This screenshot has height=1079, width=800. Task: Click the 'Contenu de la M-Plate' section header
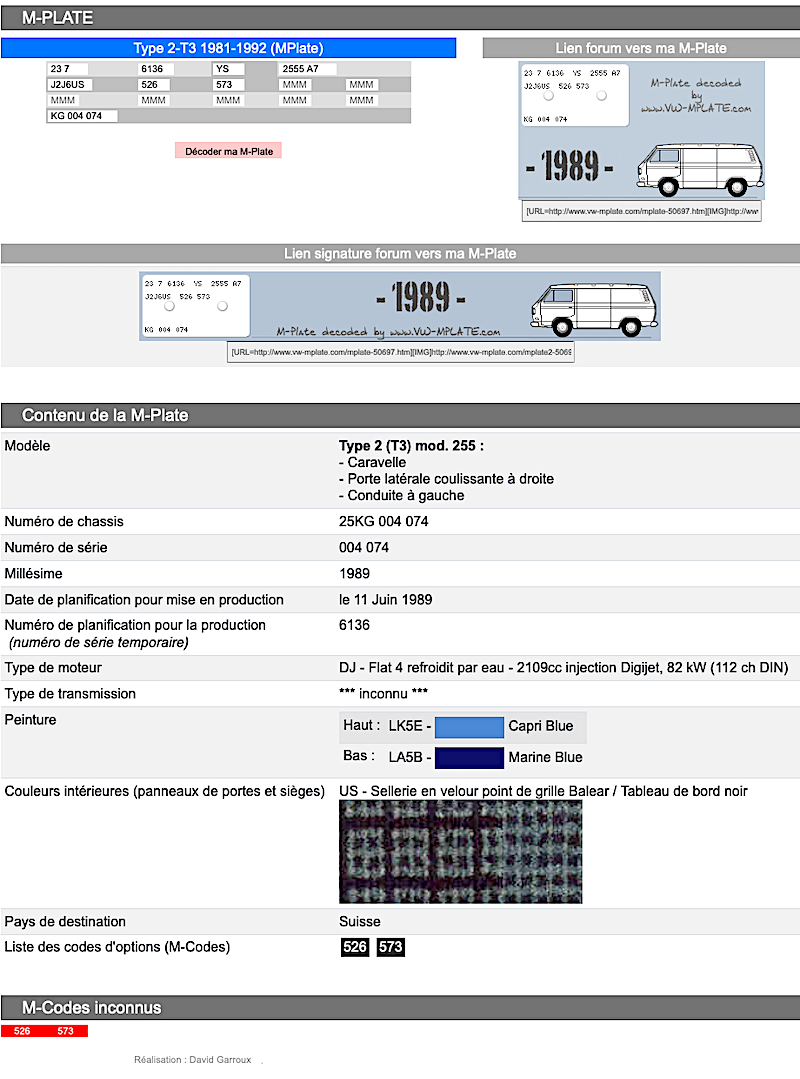coord(400,416)
